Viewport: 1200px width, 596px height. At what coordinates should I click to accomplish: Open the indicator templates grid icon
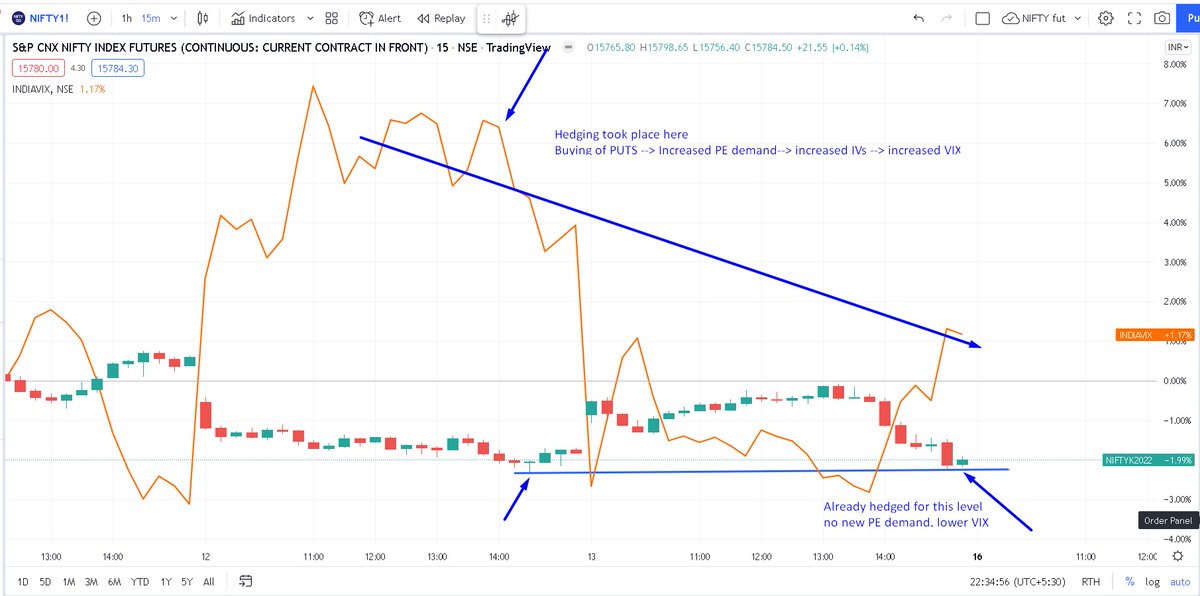[x=332, y=18]
